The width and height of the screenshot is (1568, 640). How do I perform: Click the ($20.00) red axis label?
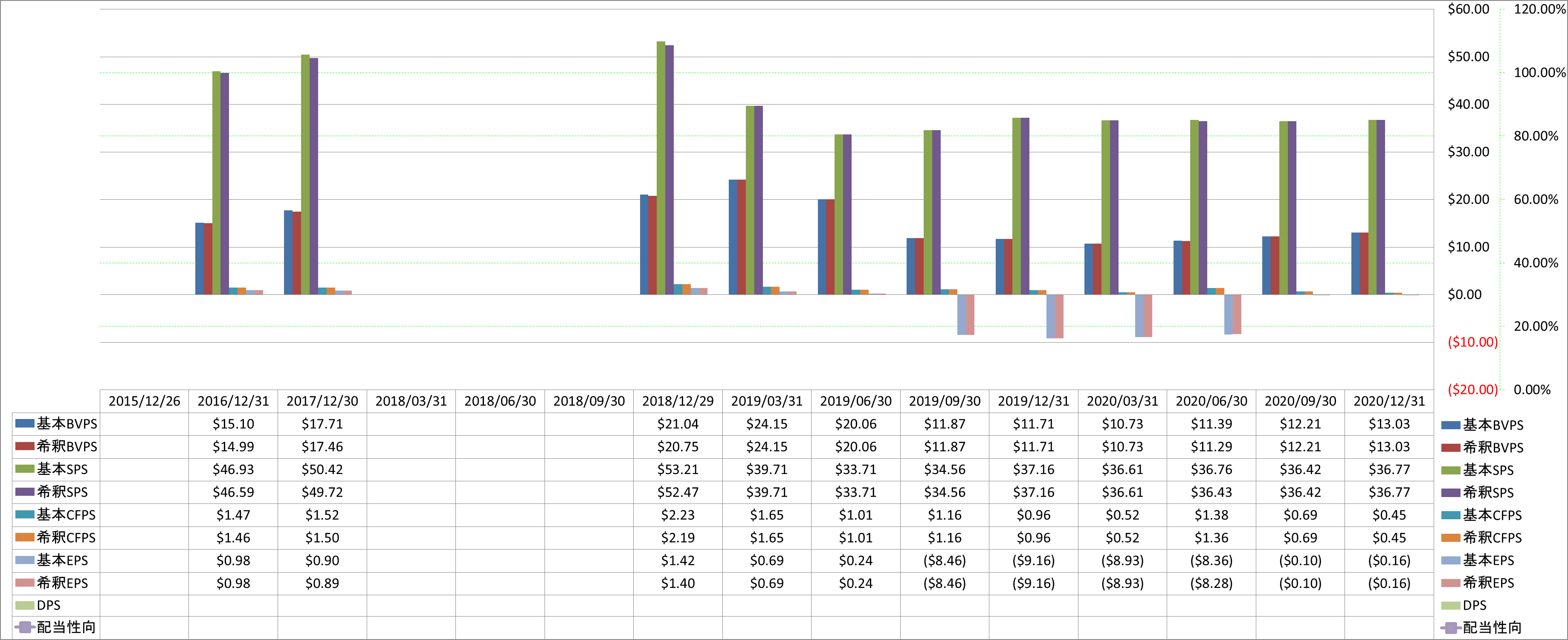(1472, 390)
